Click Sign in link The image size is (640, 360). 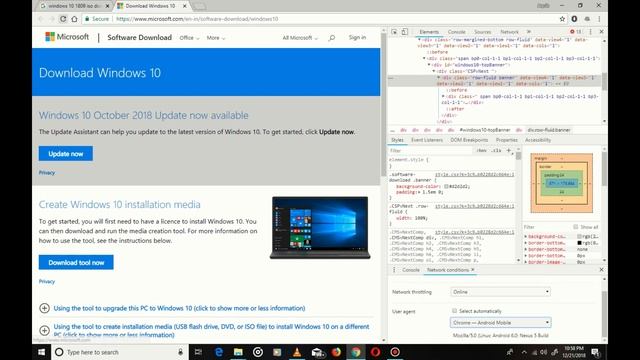coord(357,38)
